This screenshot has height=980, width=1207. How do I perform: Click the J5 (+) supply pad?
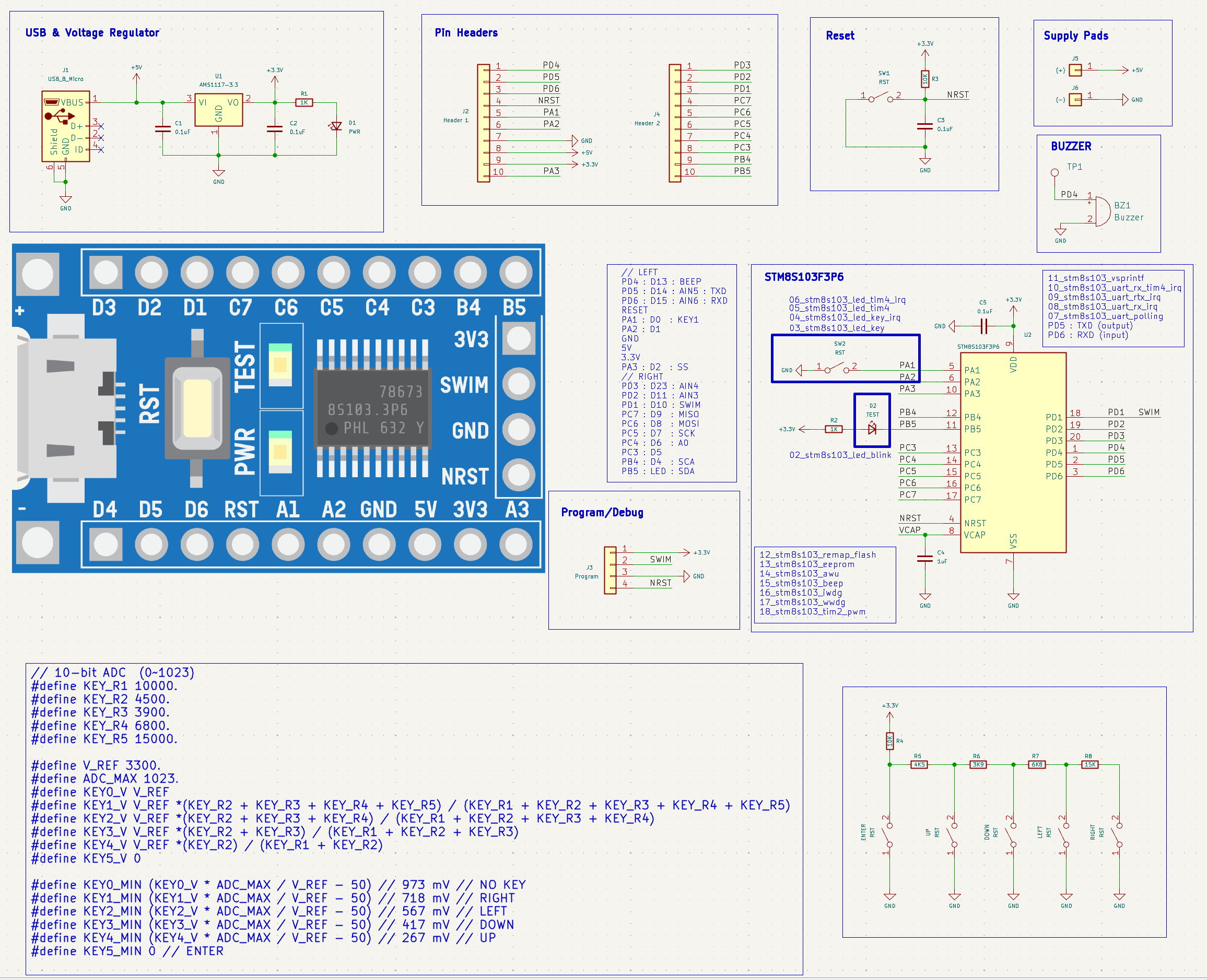[1075, 70]
